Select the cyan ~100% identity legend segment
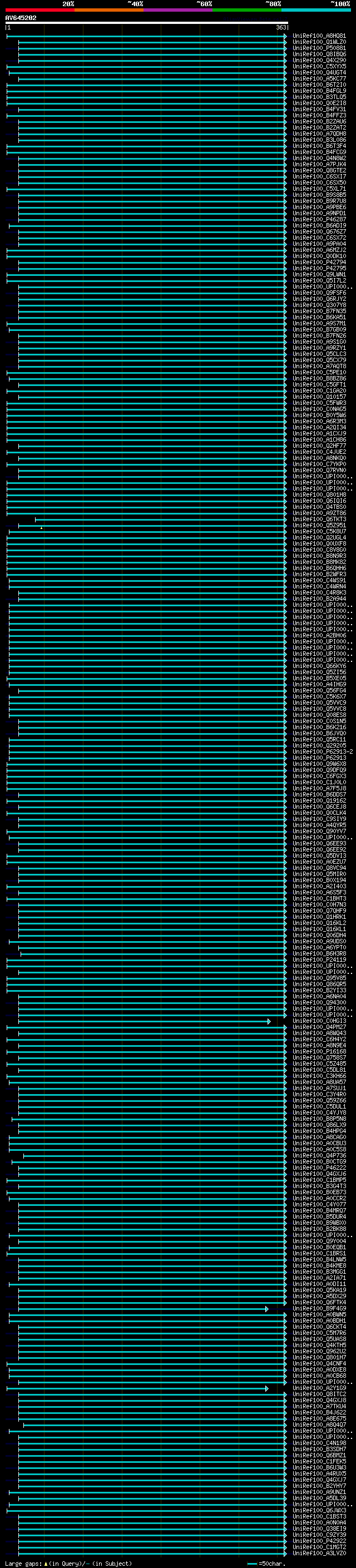Screen dimensions: 356x1568 [316, 11]
